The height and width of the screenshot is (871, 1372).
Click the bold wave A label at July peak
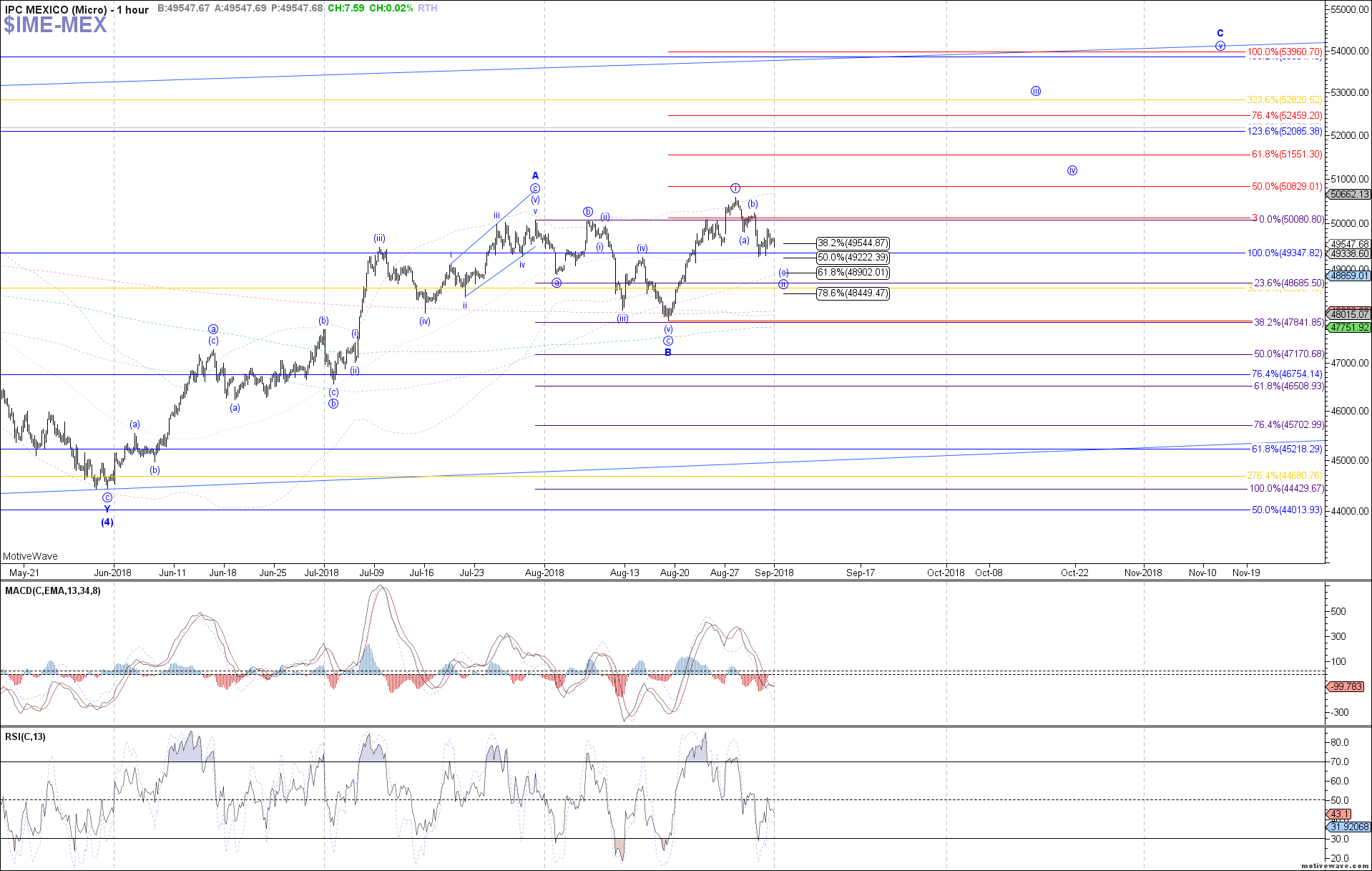(x=535, y=175)
